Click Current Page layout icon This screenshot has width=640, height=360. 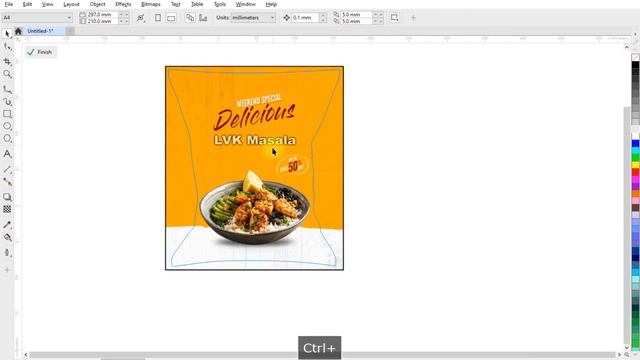203,18
